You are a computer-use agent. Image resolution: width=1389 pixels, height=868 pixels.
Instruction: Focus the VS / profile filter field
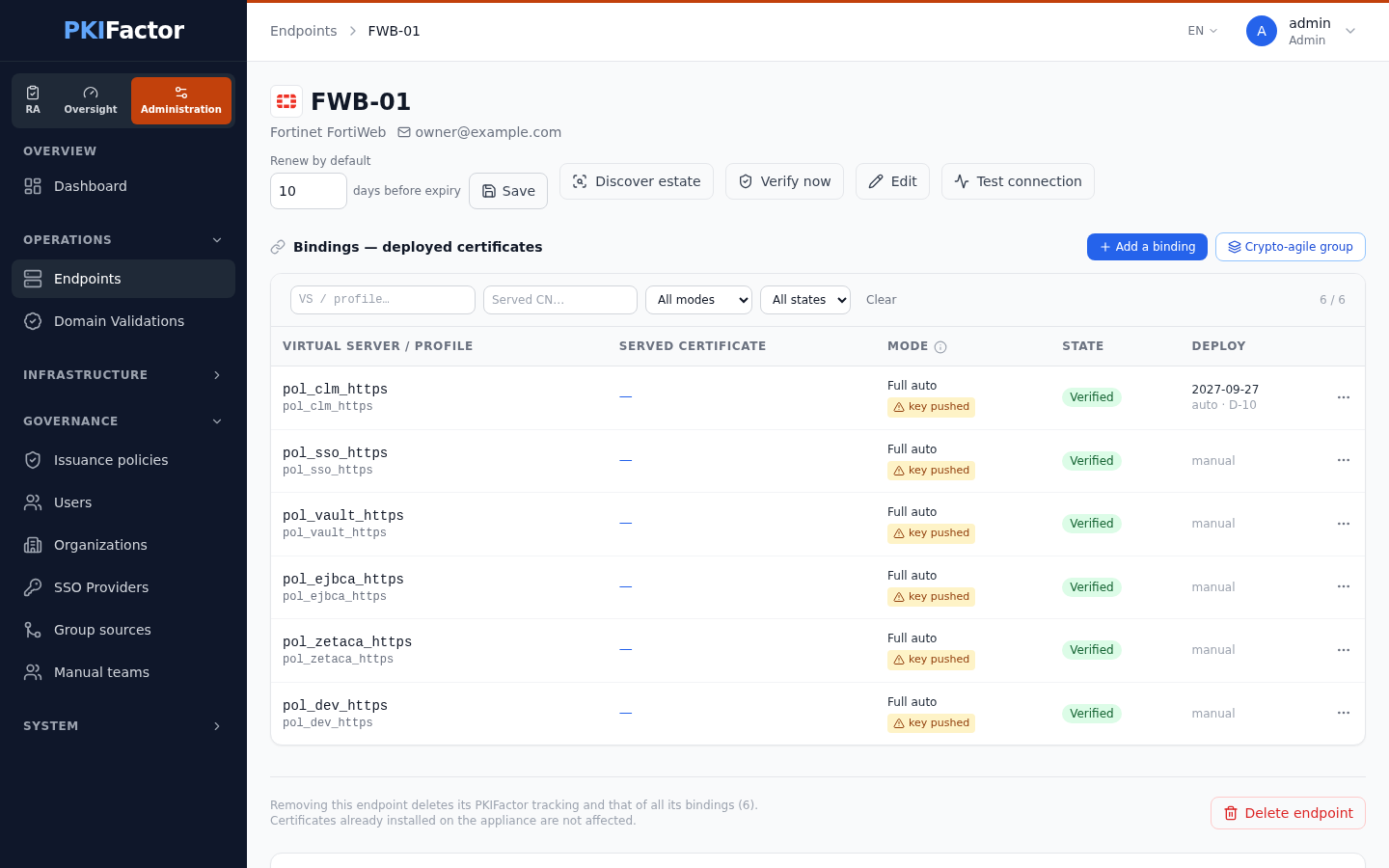383,300
